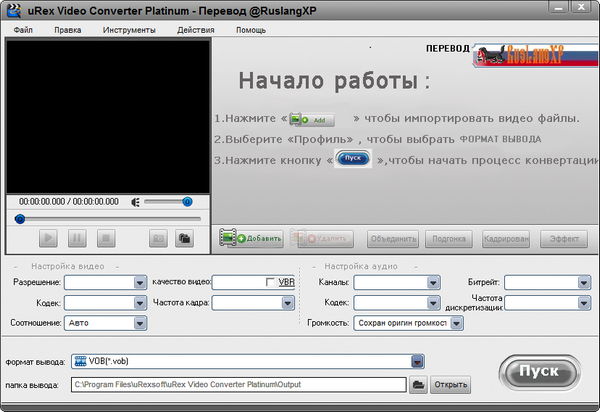Minimize the uRex Video Converter window
The height and width of the screenshot is (412, 600).
pos(559,7)
